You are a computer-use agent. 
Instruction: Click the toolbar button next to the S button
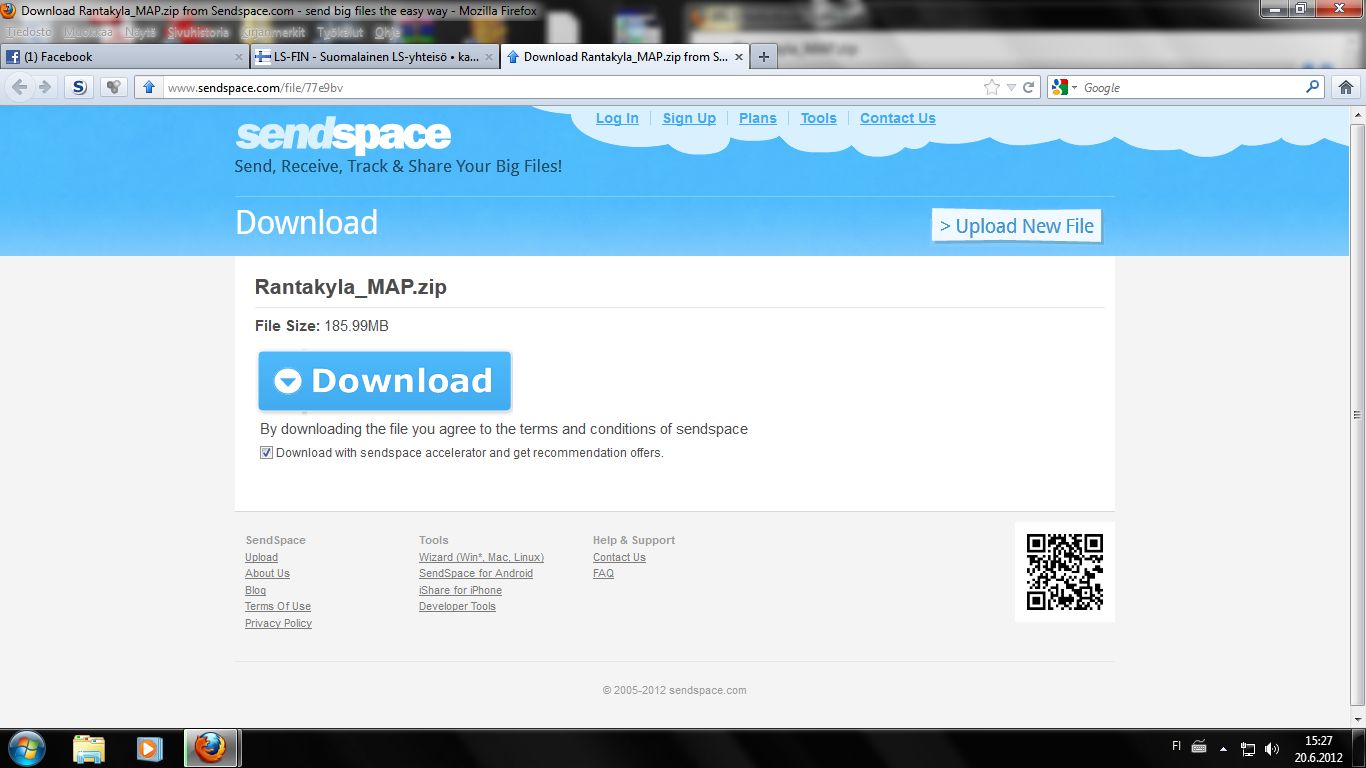114,87
